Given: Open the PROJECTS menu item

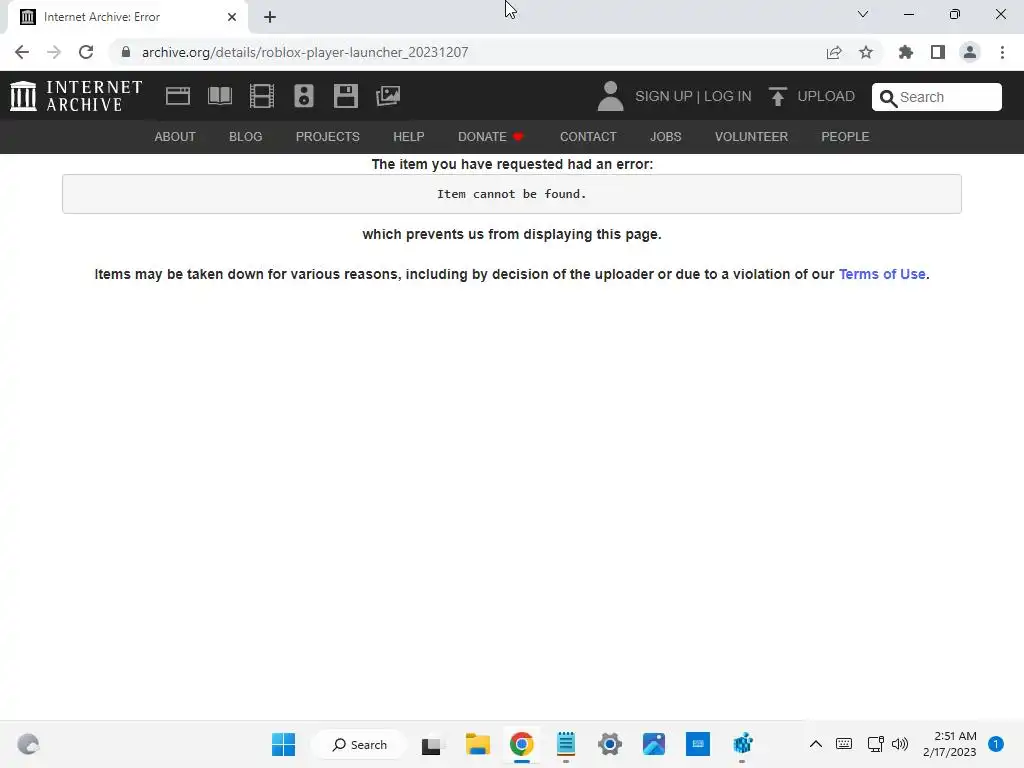Looking at the screenshot, I should coord(328,136).
